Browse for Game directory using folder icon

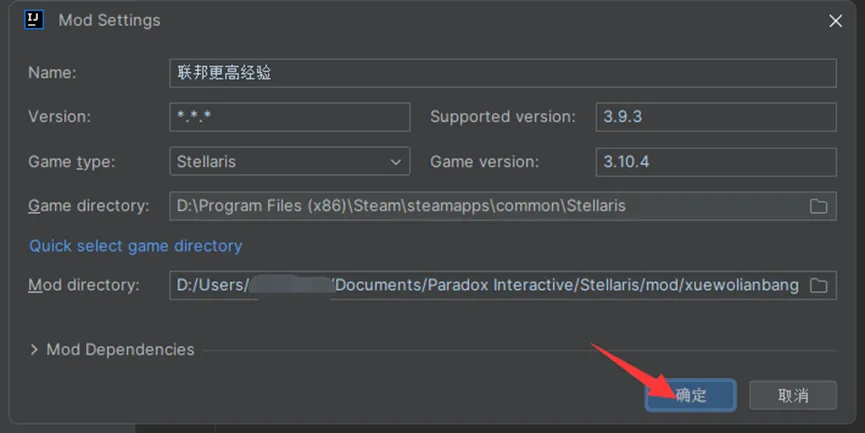click(818, 206)
